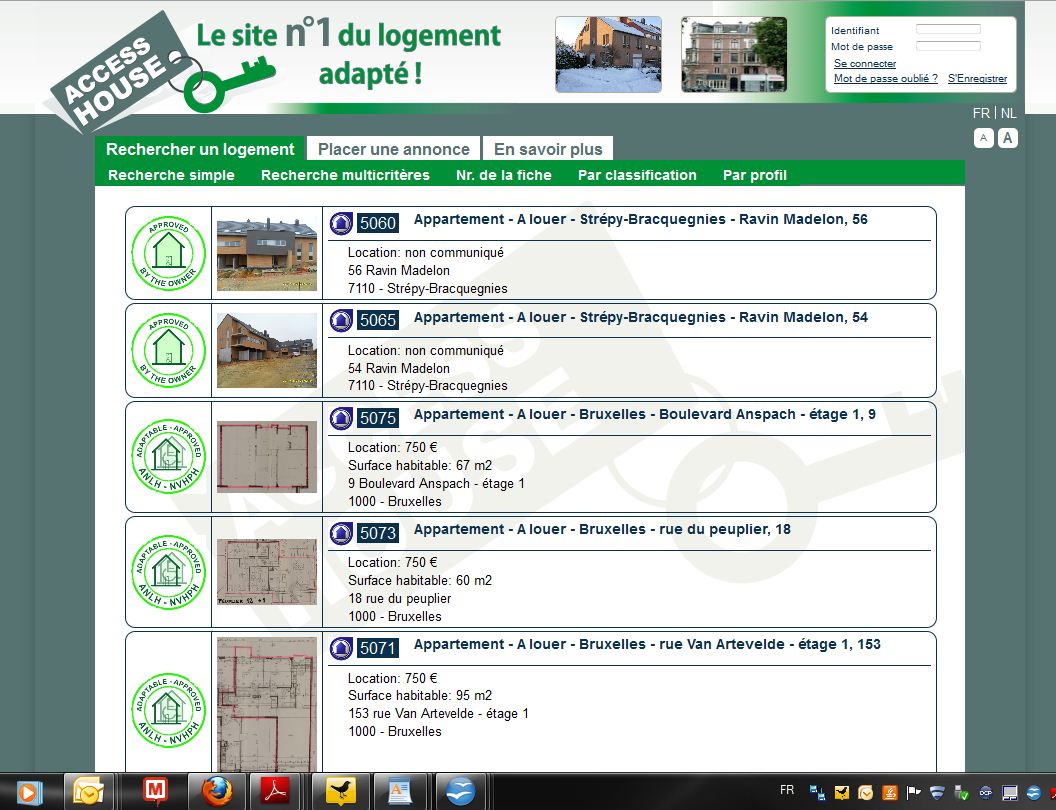
Task: Click the listing number 5060
Action: pyautogui.click(x=378, y=223)
